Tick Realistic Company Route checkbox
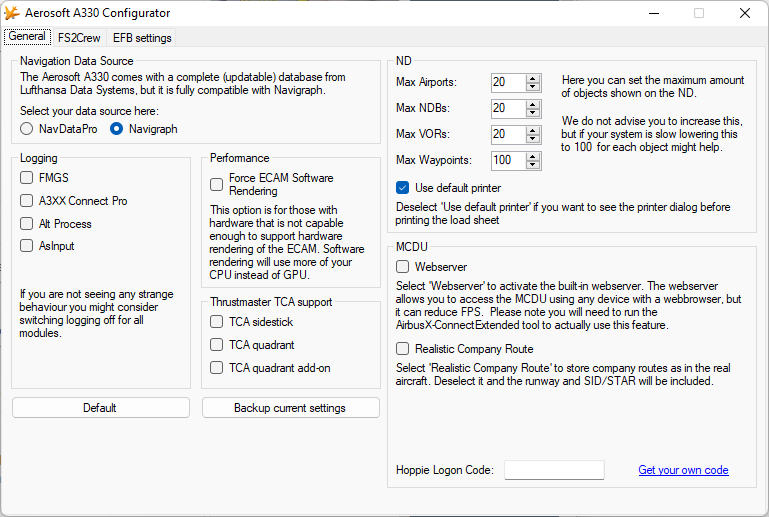The height and width of the screenshot is (517, 769). coord(402,349)
